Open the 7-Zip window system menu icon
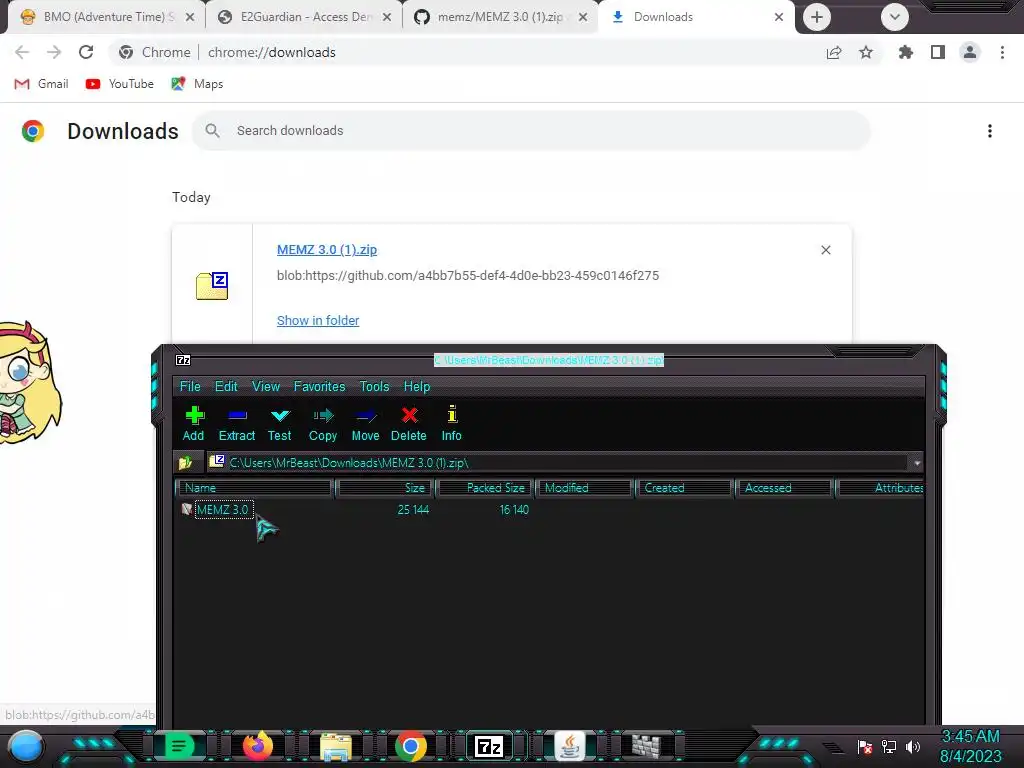Image resolution: width=1024 pixels, height=768 pixels. click(x=183, y=360)
